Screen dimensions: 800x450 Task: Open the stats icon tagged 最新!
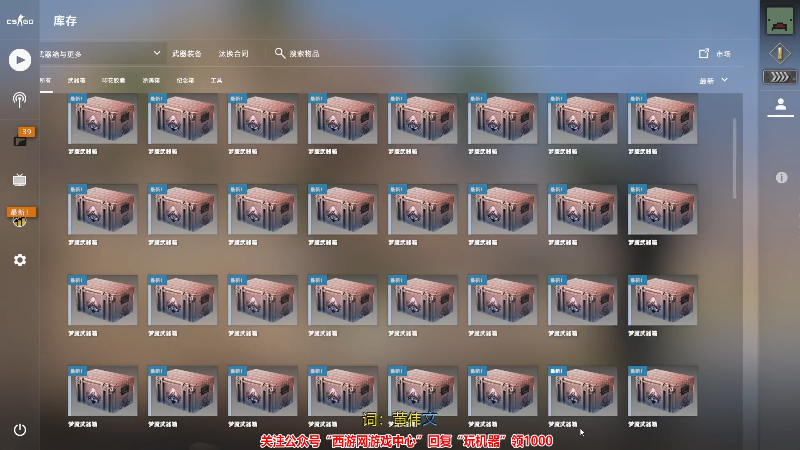21,217
